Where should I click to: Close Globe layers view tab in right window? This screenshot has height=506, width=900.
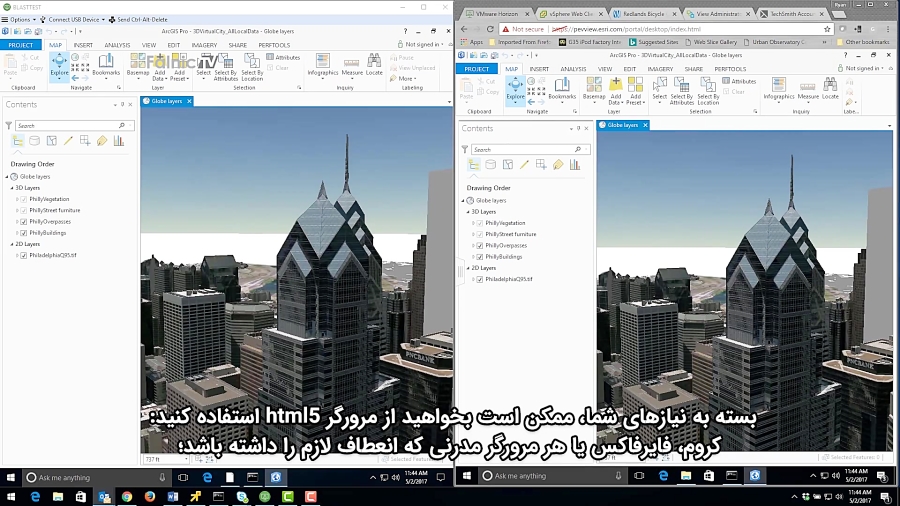645,125
